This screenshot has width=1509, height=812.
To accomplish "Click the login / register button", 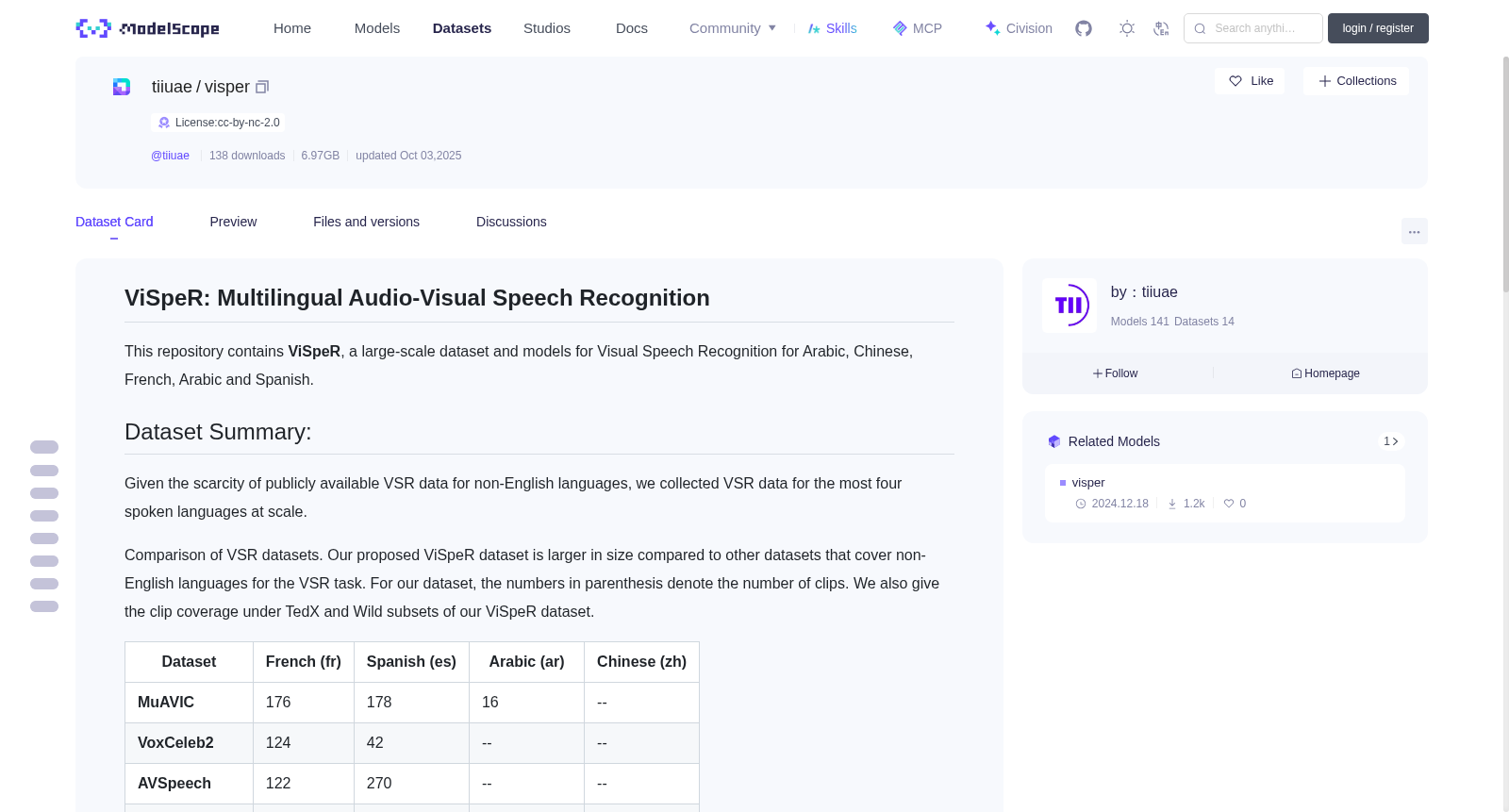I will (x=1378, y=28).
